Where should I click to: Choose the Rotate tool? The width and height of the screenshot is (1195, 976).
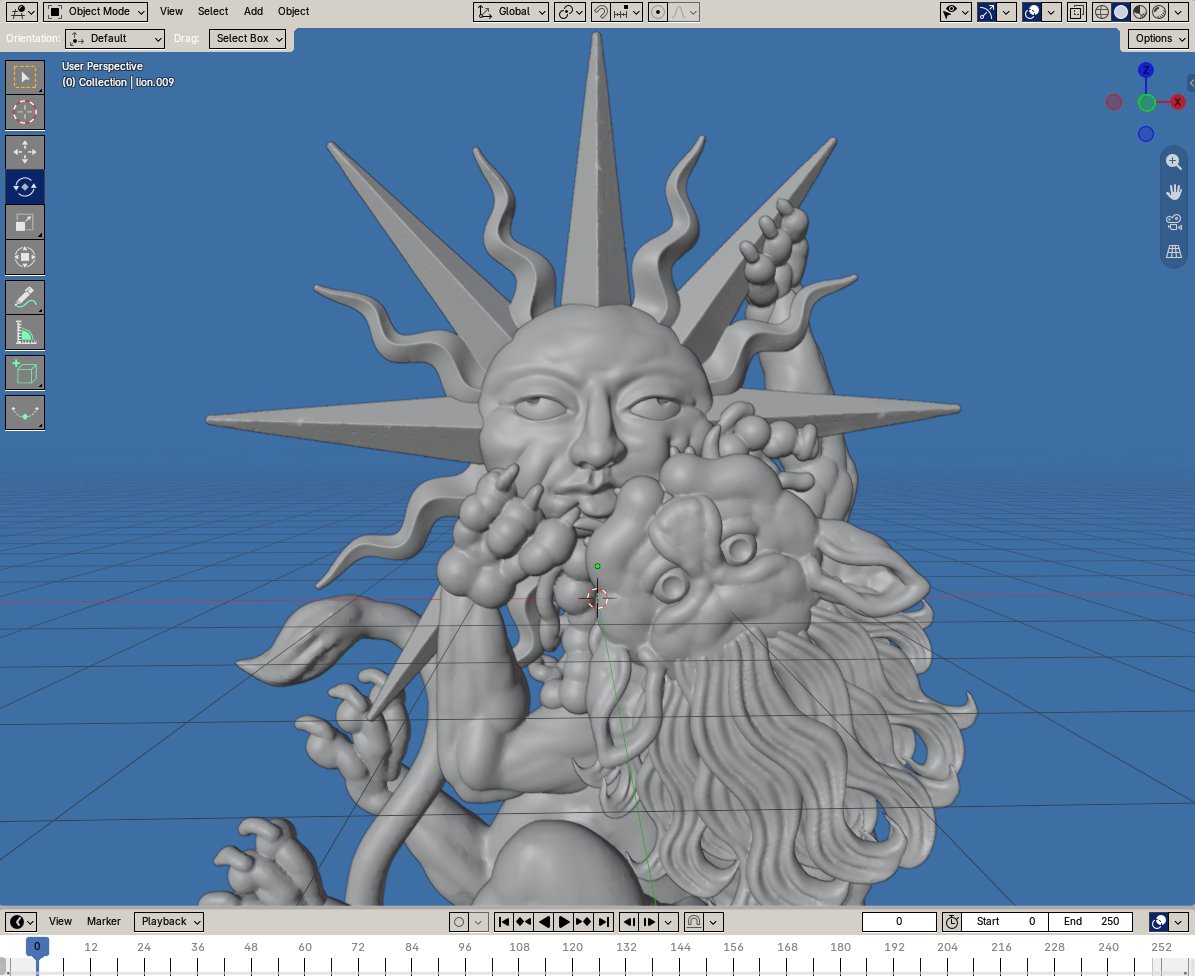tap(24, 187)
